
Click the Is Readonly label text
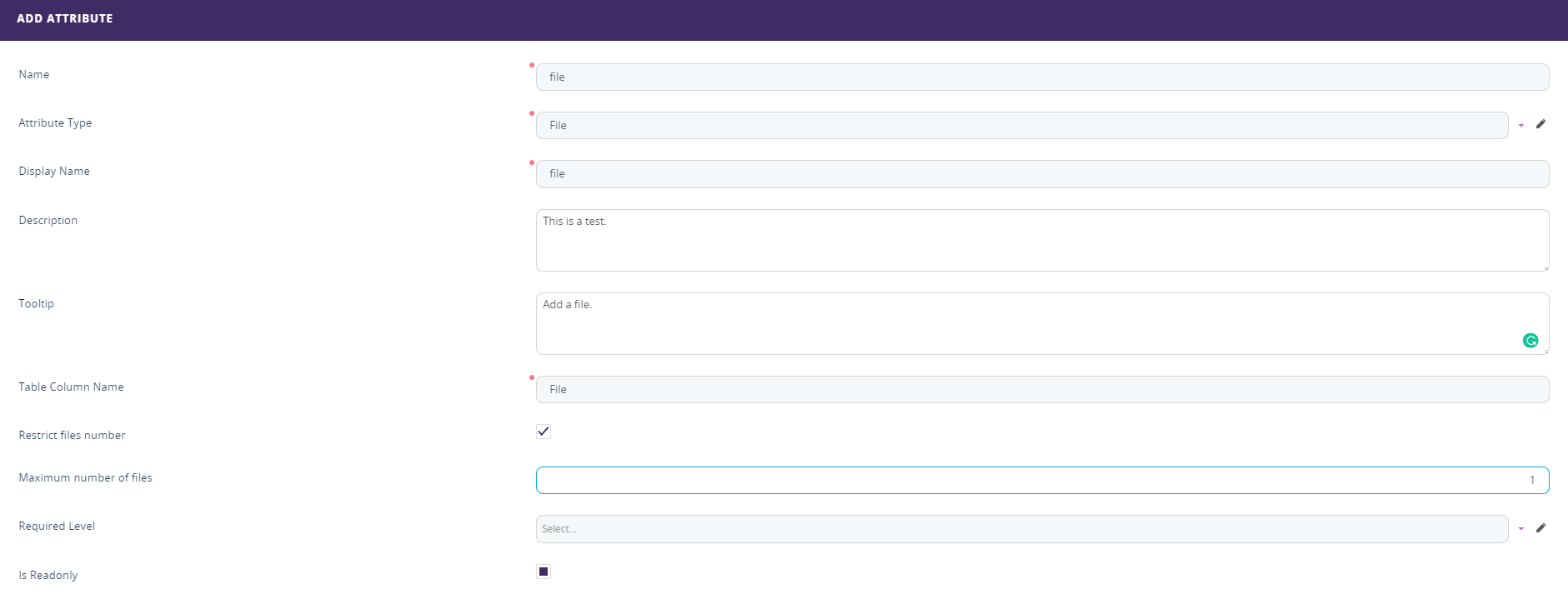click(48, 575)
